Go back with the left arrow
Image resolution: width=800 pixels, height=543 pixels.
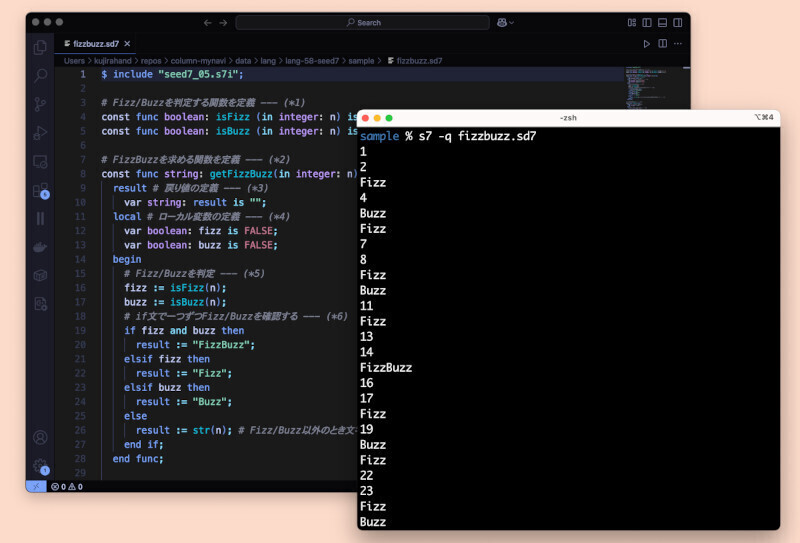click(x=208, y=22)
